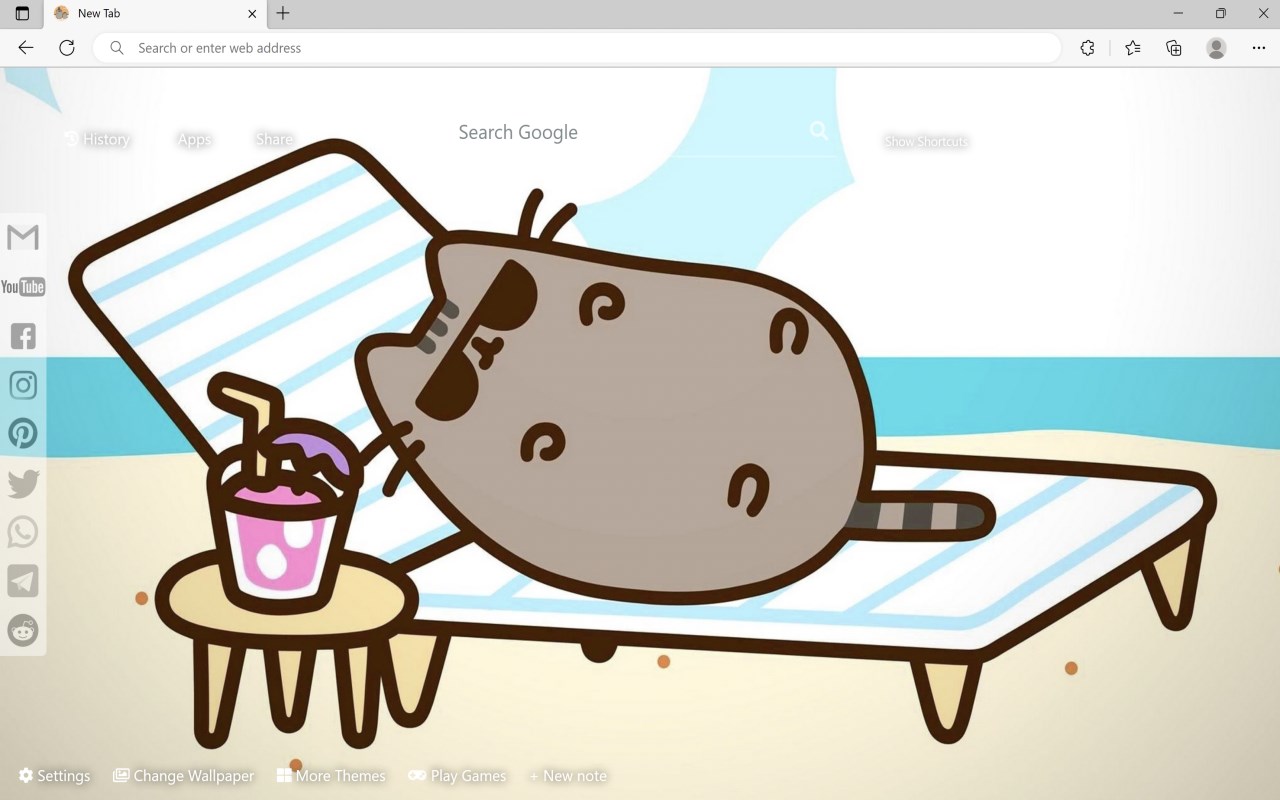Open the History link
The width and height of the screenshot is (1280, 800).
(x=97, y=139)
